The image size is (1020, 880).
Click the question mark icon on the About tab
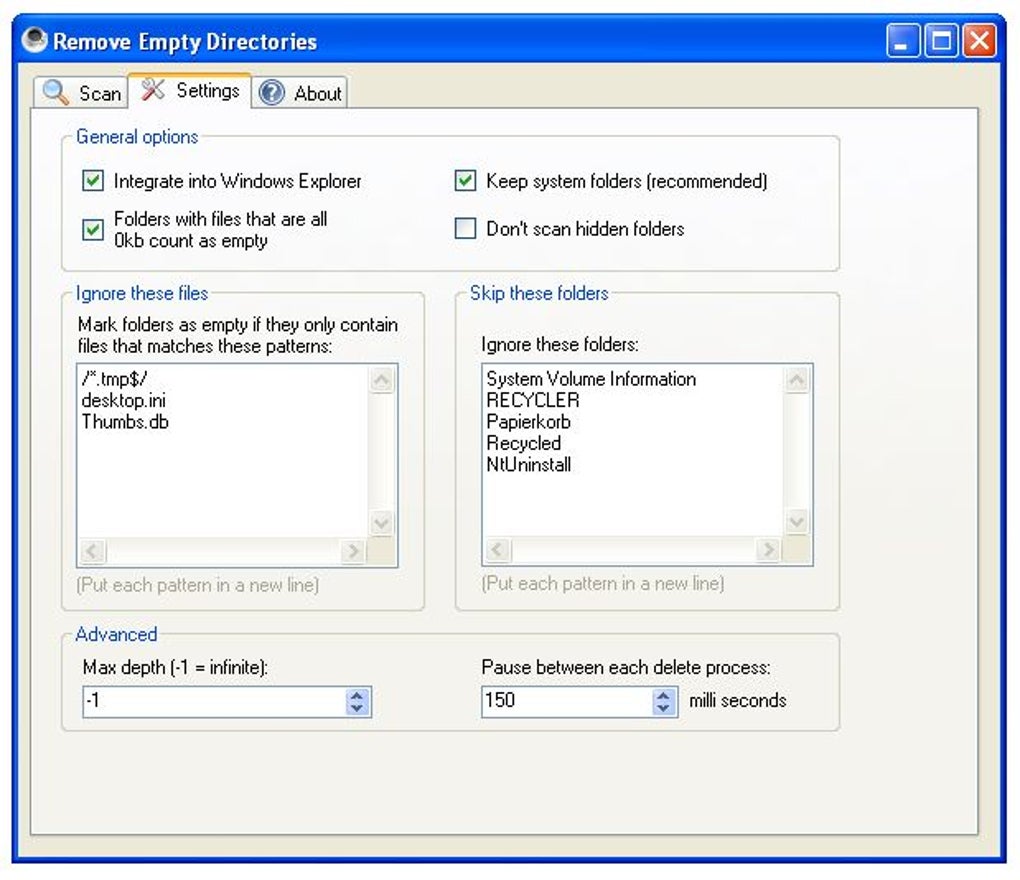point(270,93)
